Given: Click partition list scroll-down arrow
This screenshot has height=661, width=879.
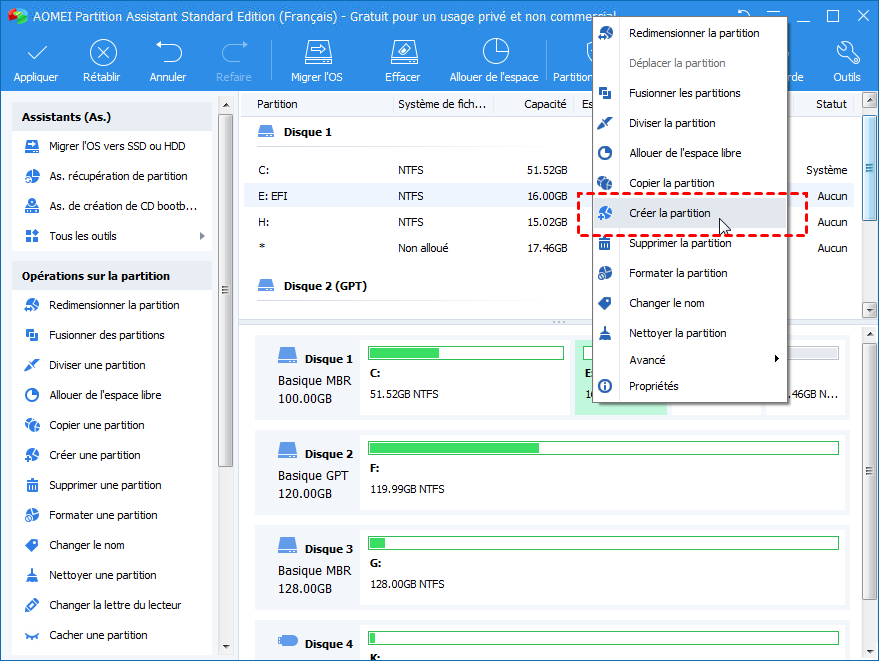Looking at the screenshot, I should pos(869,309).
